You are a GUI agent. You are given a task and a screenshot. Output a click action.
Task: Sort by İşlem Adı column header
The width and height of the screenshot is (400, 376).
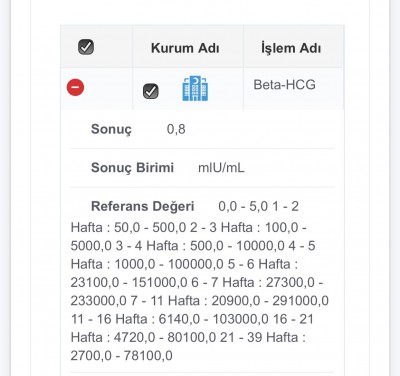pyautogui.click(x=291, y=48)
